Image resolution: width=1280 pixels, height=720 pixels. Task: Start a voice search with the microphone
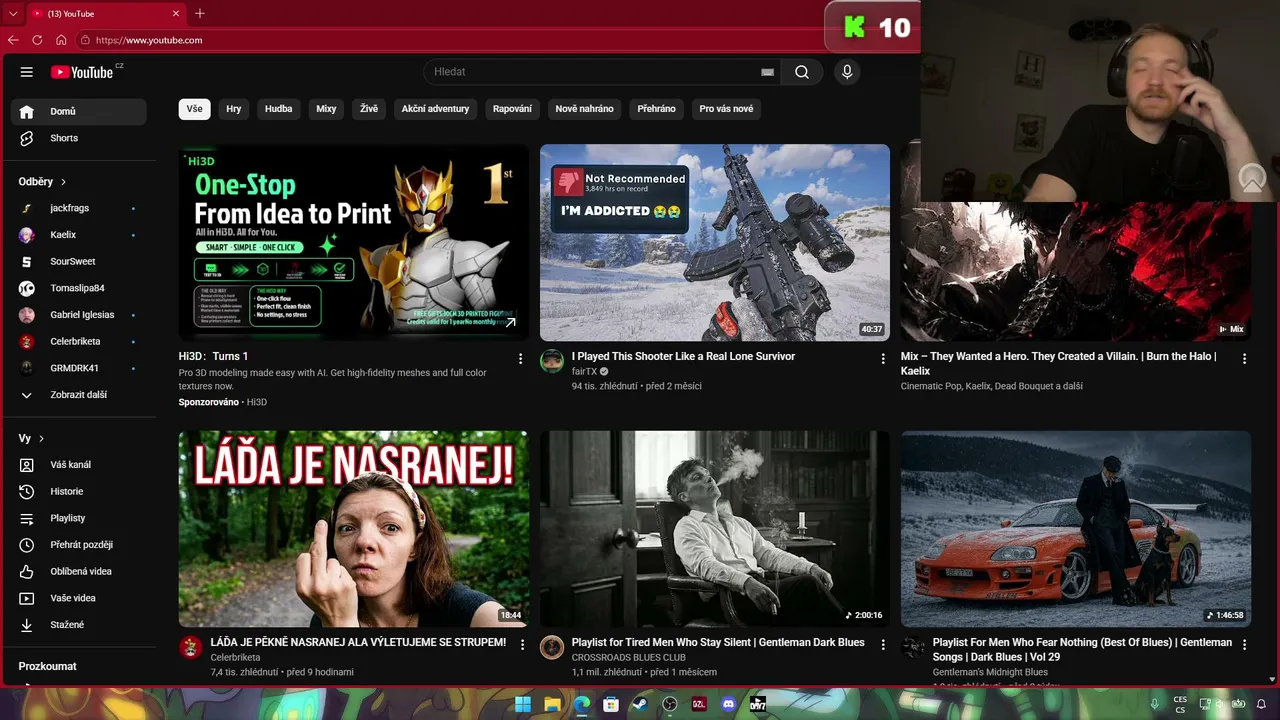tap(847, 72)
